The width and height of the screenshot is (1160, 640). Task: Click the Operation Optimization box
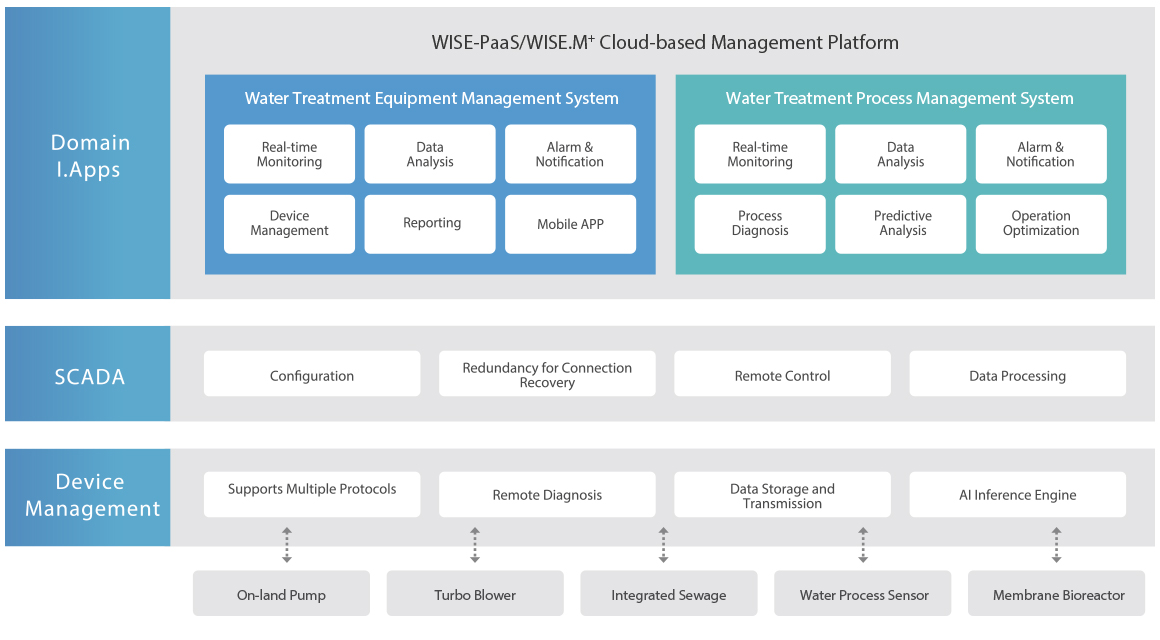[1041, 224]
